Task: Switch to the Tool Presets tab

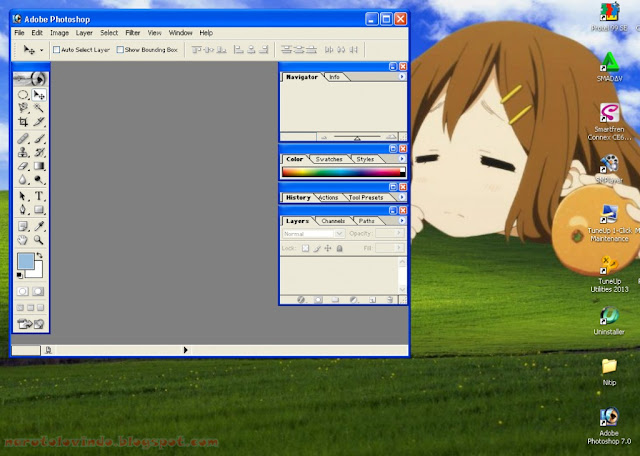Action: pyautogui.click(x=366, y=198)
